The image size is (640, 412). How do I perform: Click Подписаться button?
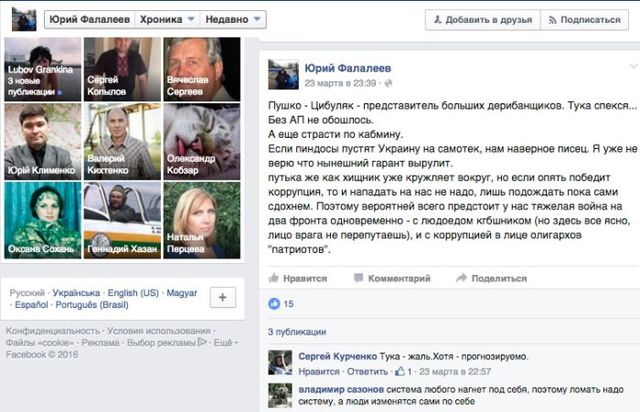click(x=584, y=20)
